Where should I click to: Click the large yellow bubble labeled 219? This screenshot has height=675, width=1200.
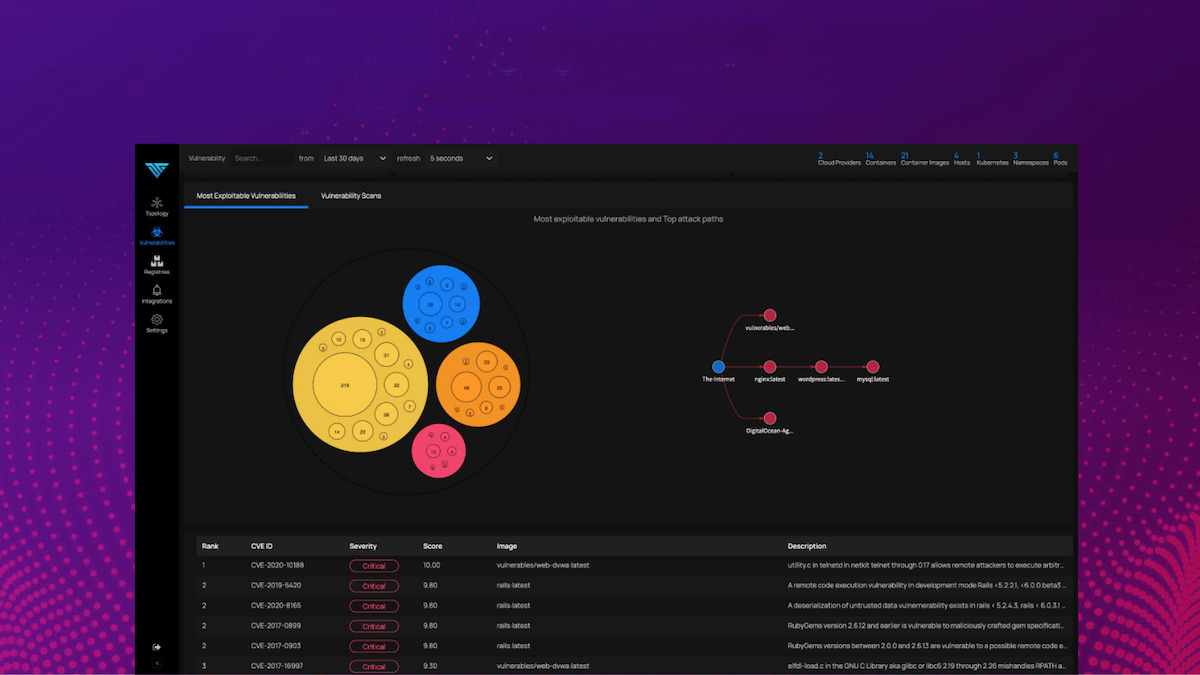click(345, 385)
